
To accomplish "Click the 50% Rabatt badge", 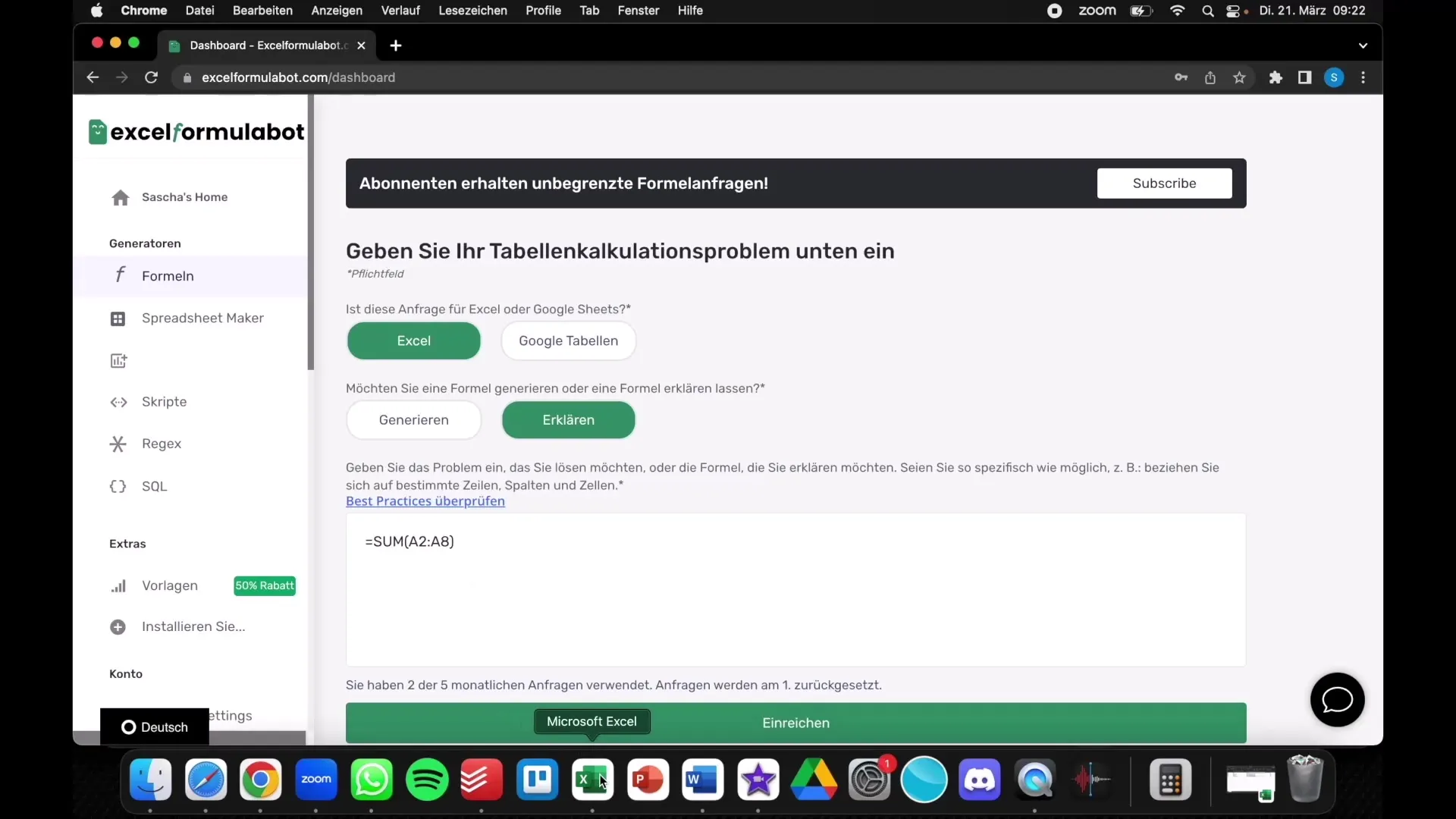I will coord(265,585).
